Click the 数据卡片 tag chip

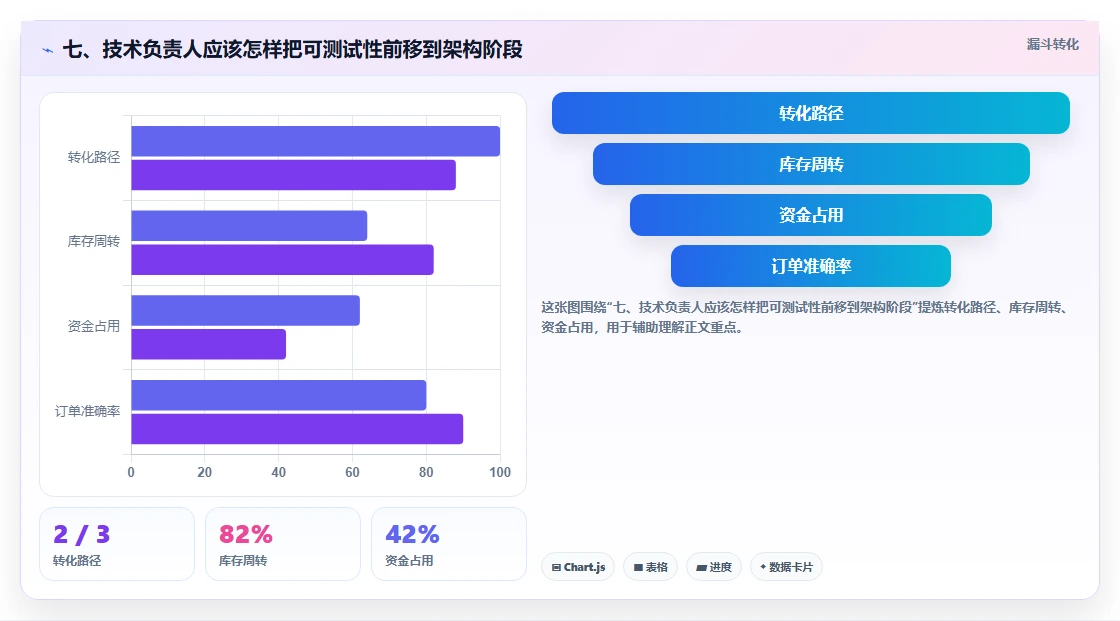click(786, 567)
